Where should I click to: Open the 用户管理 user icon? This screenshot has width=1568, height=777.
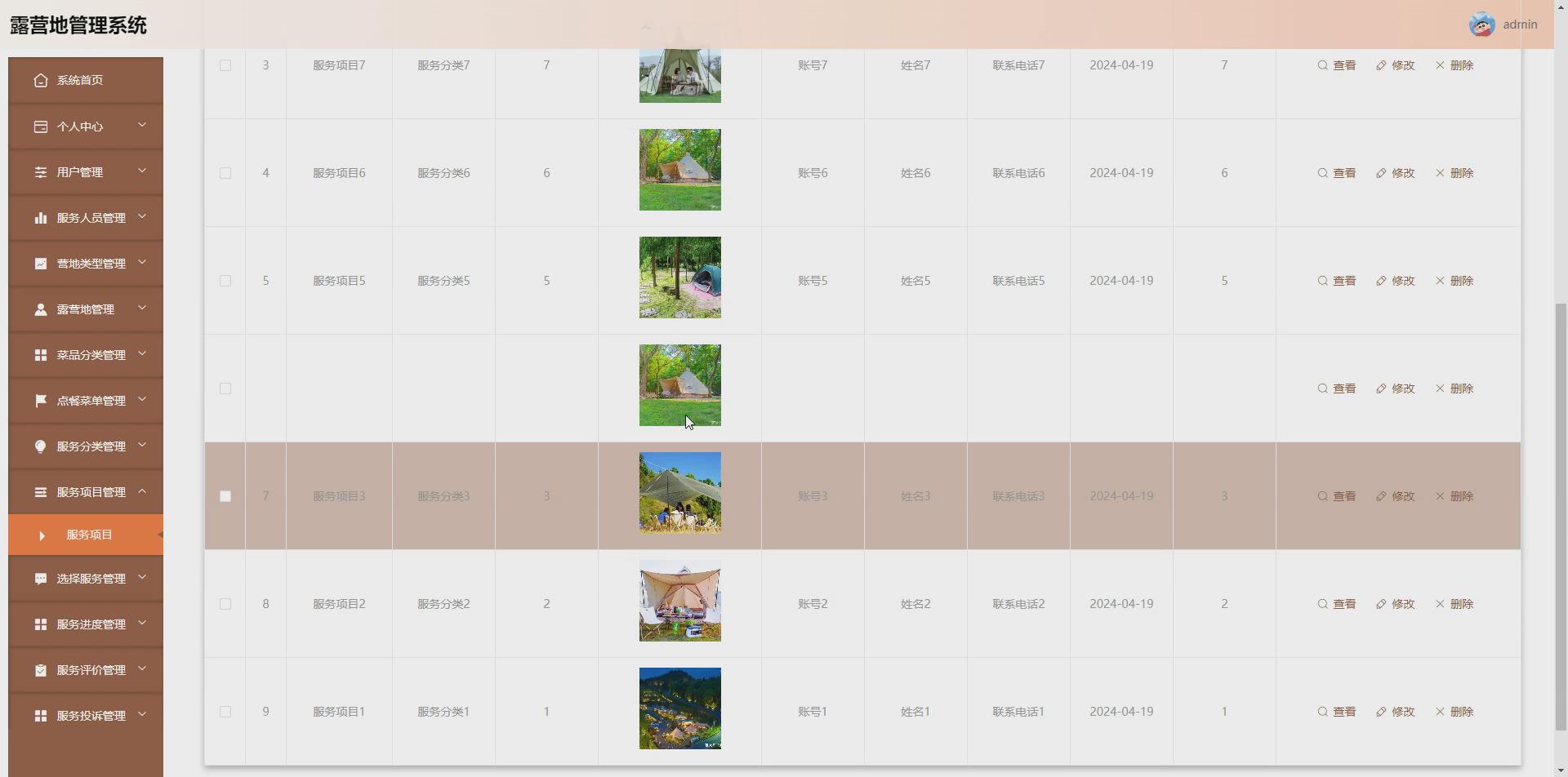41,171
